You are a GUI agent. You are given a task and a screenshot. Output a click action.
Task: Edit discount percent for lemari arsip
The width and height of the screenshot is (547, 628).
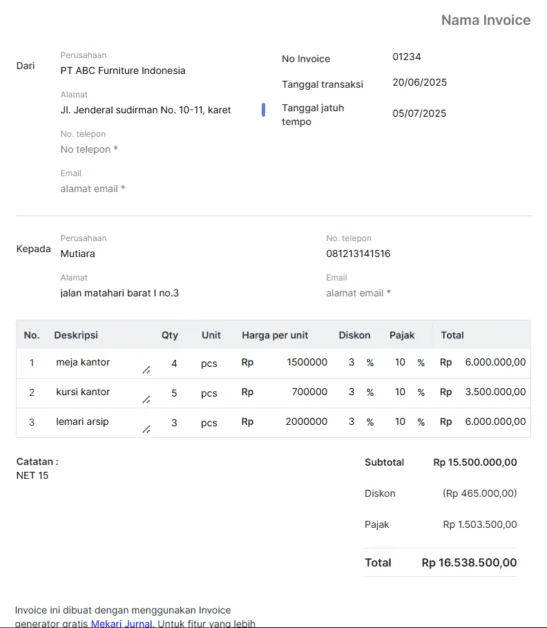pos(351,421)
